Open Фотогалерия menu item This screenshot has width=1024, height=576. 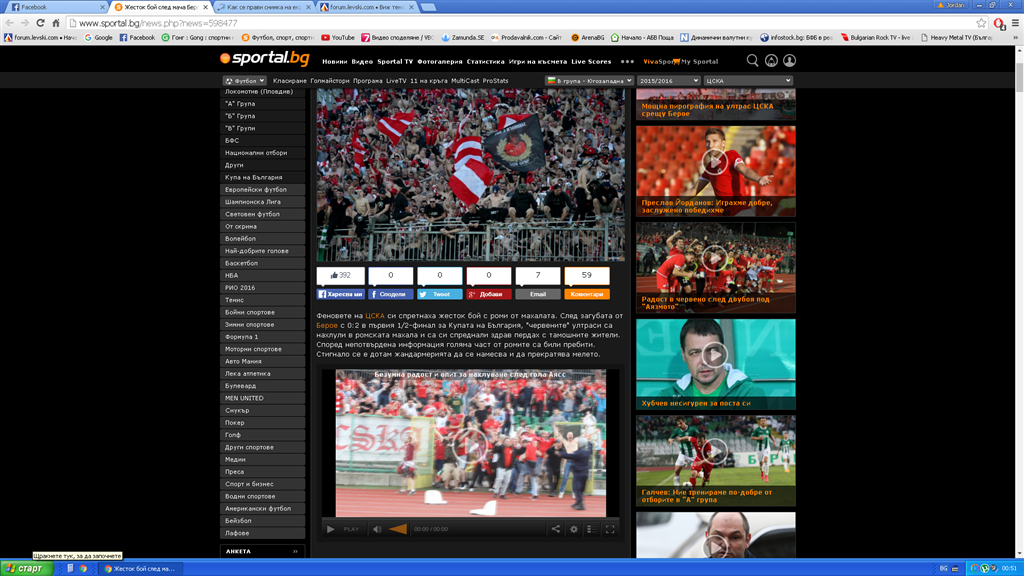click(440, 61)
